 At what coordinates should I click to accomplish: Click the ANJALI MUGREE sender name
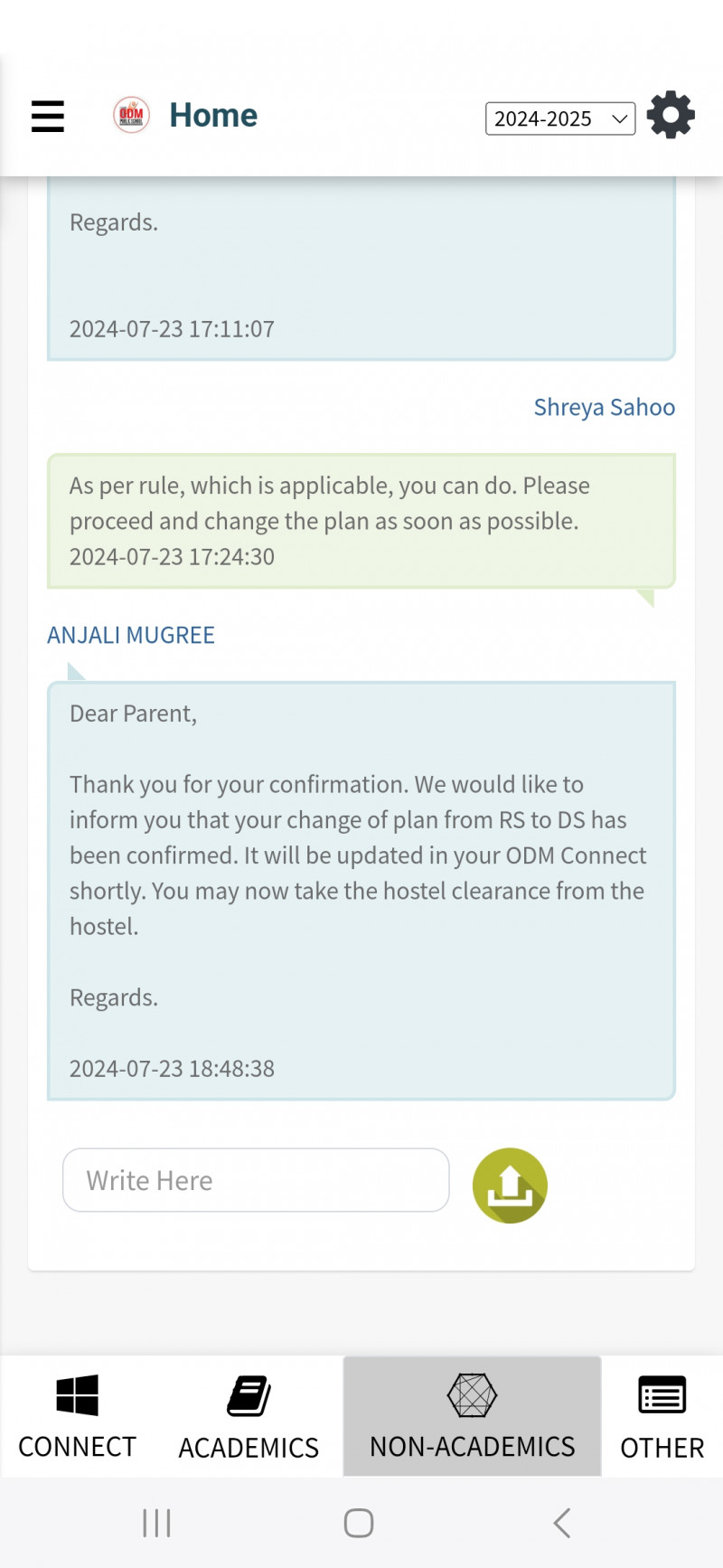(x=131, y=635)
